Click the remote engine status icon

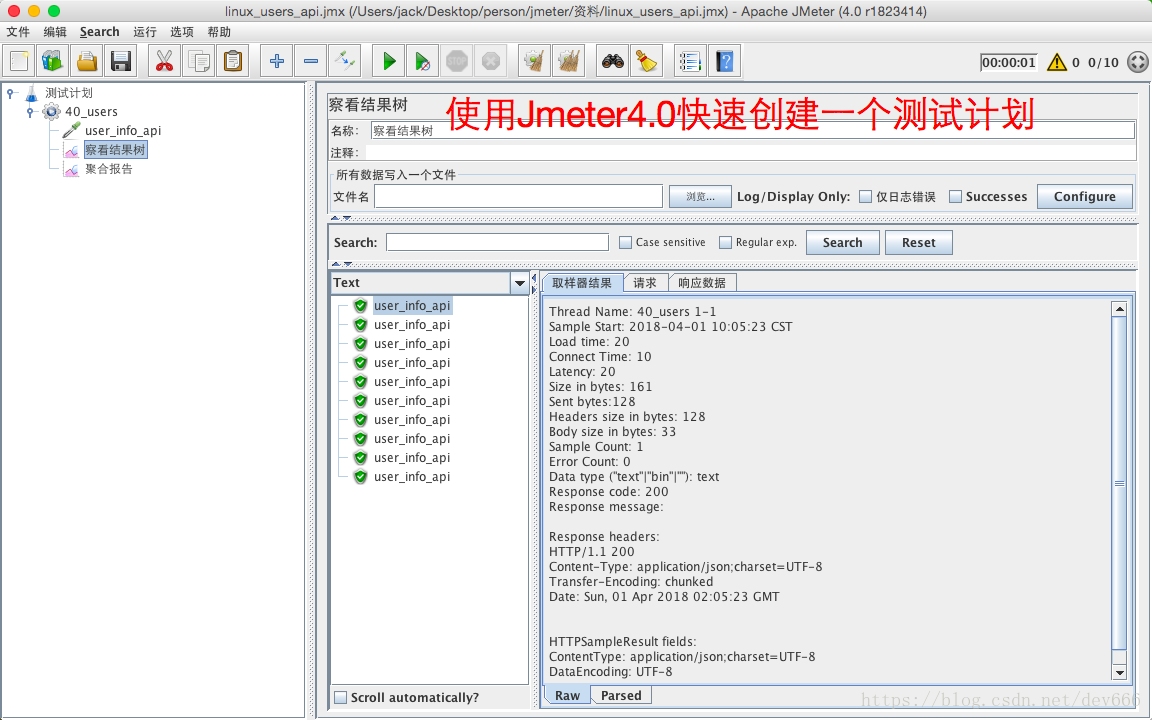pyautogui.click(x=1137, y=62)
